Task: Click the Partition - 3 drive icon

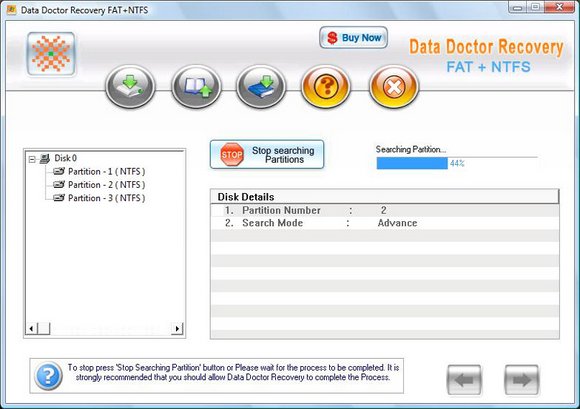Action: [x=59, y=198]
